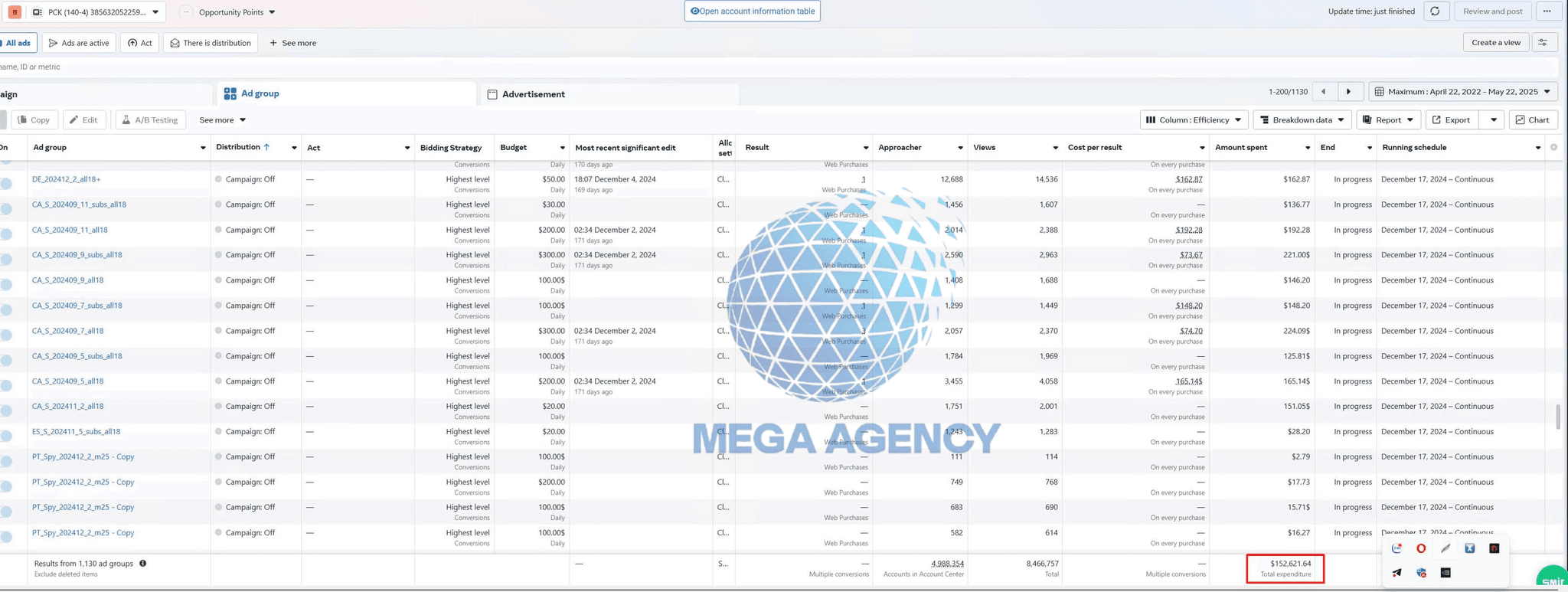Open the date range picker dropdown
This screenshot has height=592, width=1568.
pos(1462,92)
